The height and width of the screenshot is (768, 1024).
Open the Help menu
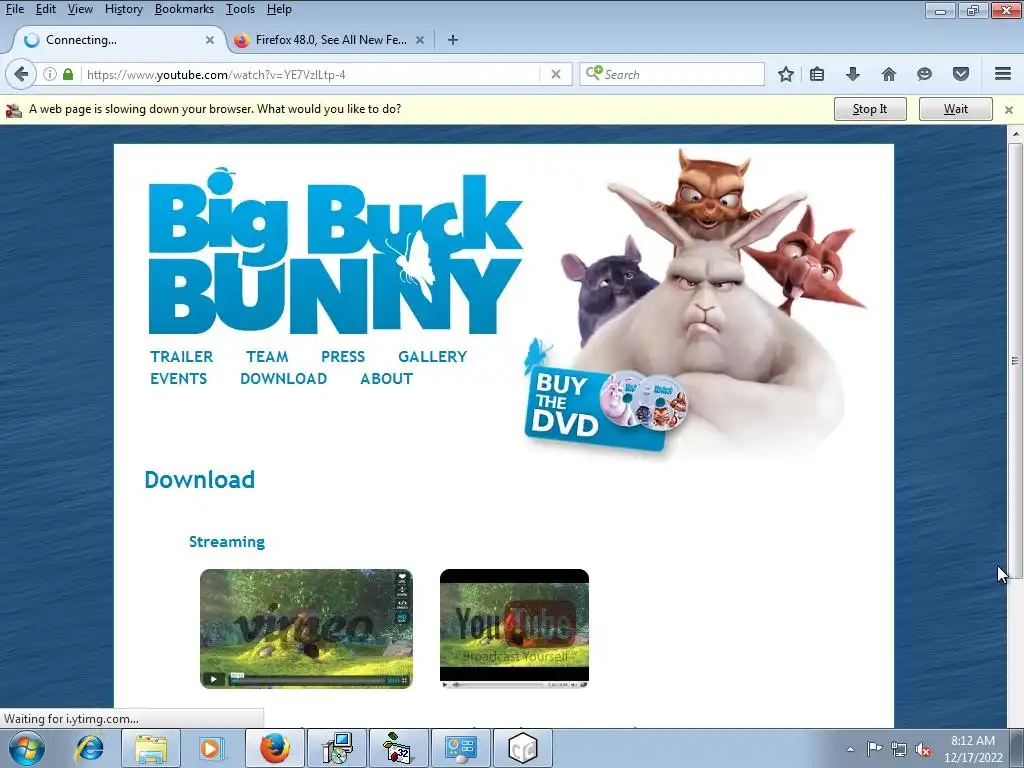pyautogui.click(x=280, y=9)
